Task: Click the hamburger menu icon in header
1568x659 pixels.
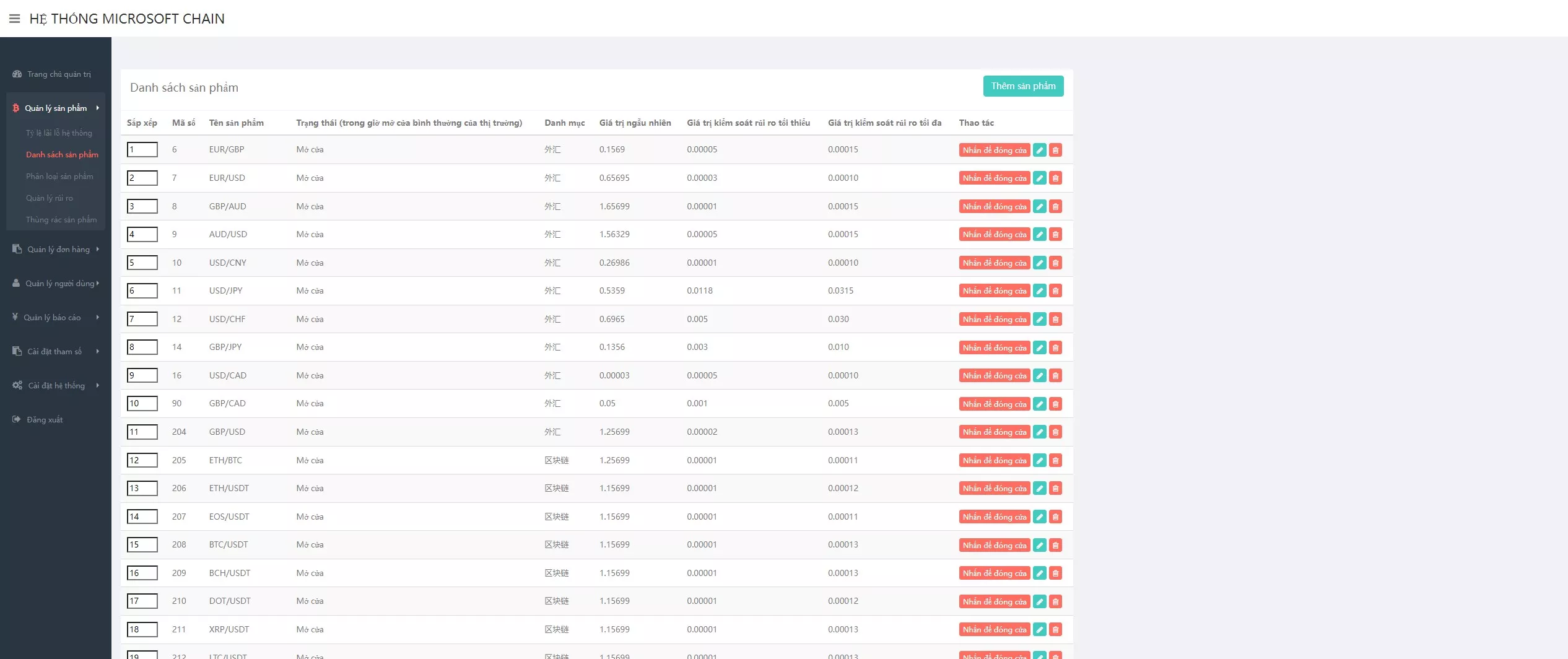Action: point(14,19)
